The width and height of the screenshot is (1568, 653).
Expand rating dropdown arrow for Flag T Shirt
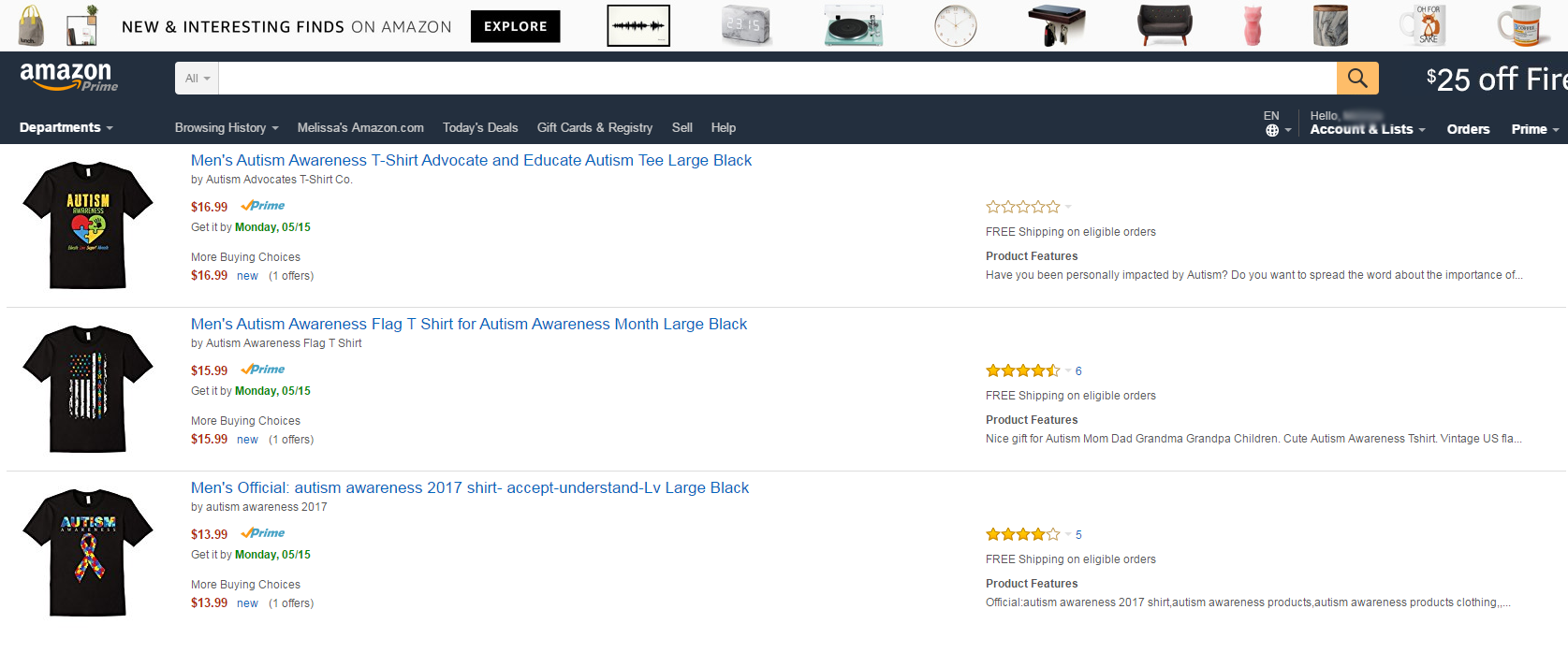(x=1068, y=370)
